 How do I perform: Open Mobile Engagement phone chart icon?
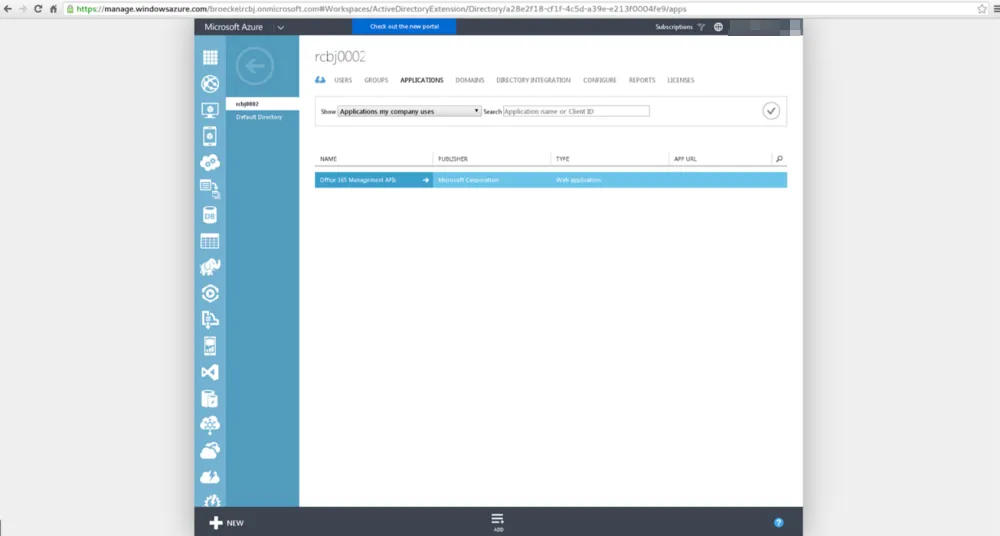210,346
